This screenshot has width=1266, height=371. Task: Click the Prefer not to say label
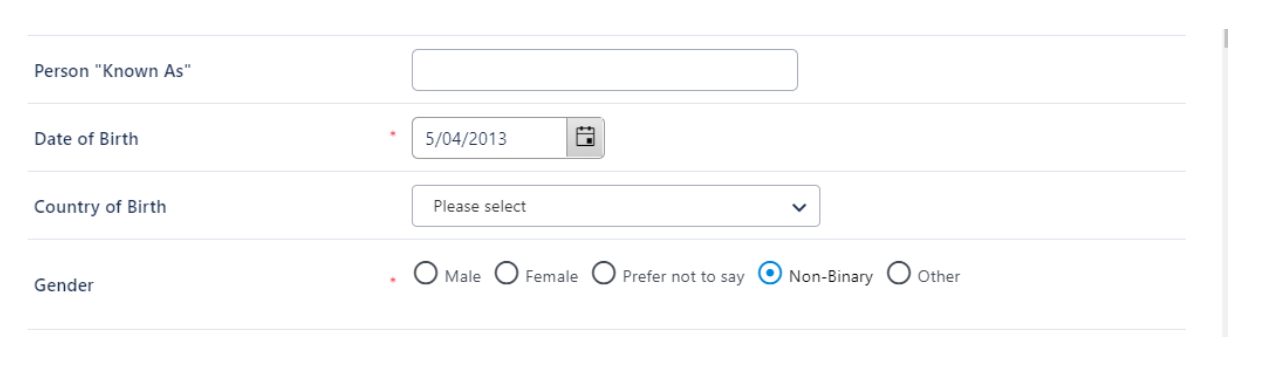click(683, 276)
